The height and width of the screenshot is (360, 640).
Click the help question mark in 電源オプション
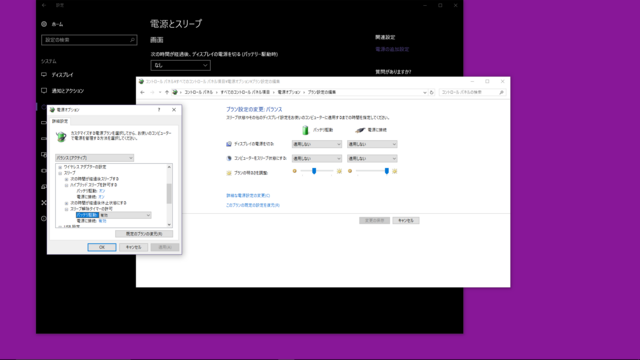point(159,110)
